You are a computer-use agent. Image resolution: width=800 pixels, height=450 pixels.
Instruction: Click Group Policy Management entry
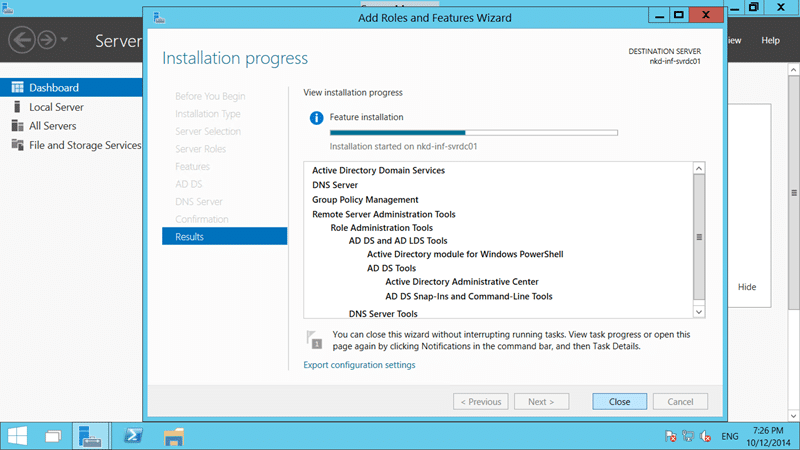(x=365, y=199)
